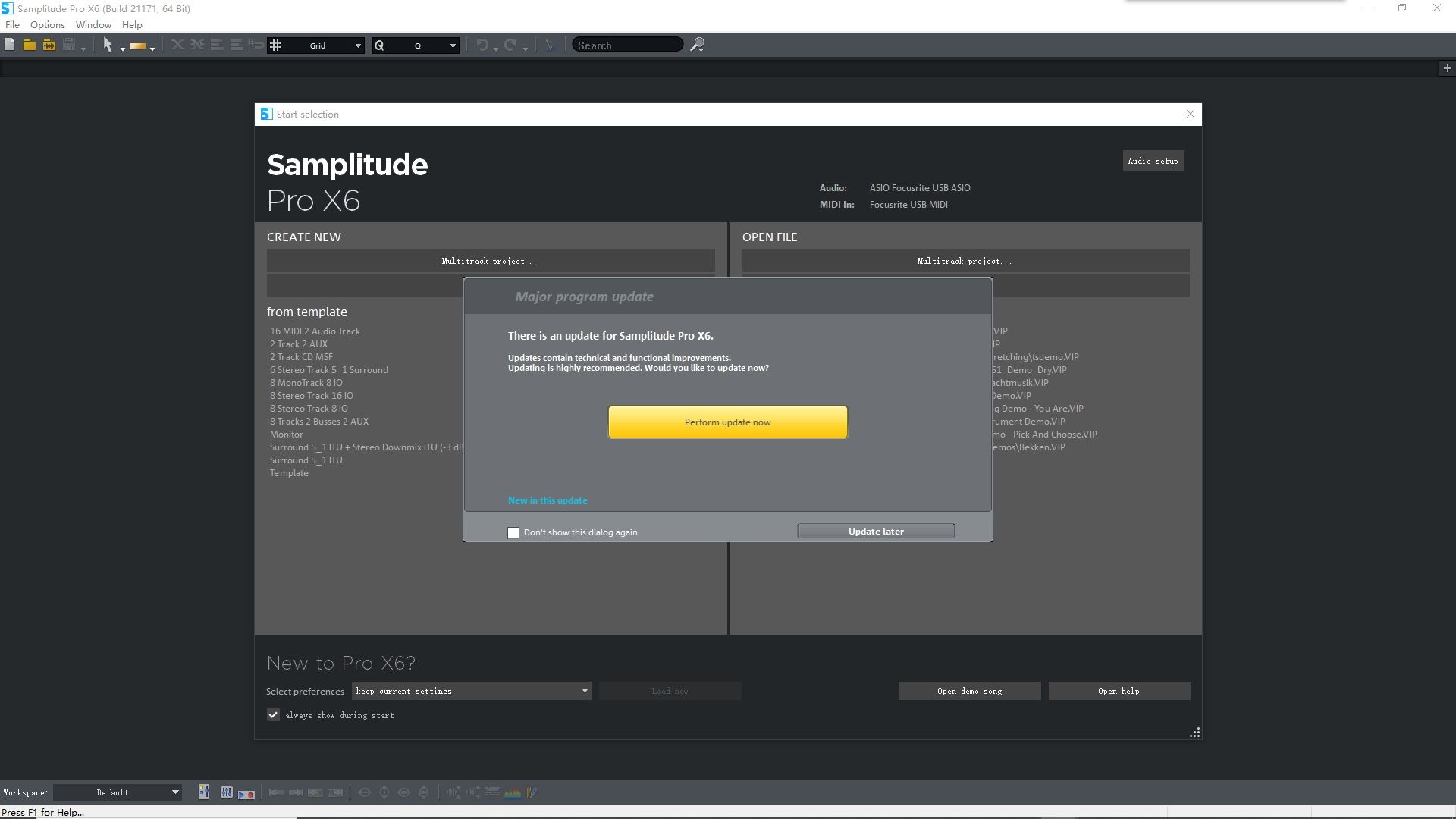Select the yellow range tool

point(137,45)
